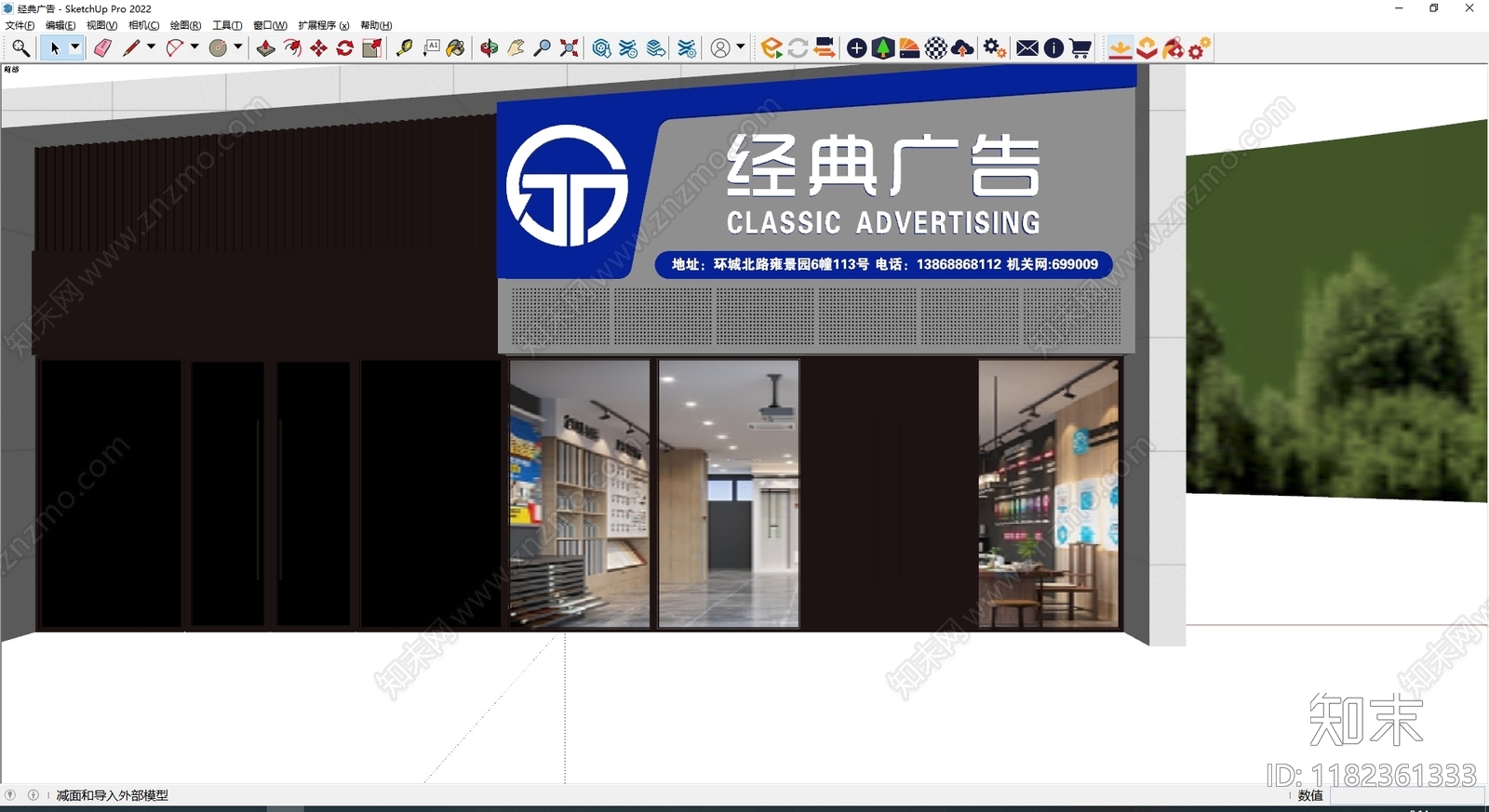Expand the Arc tool dropdown arrow
This screenshot has width=1489, height=812.
[195, 47]
